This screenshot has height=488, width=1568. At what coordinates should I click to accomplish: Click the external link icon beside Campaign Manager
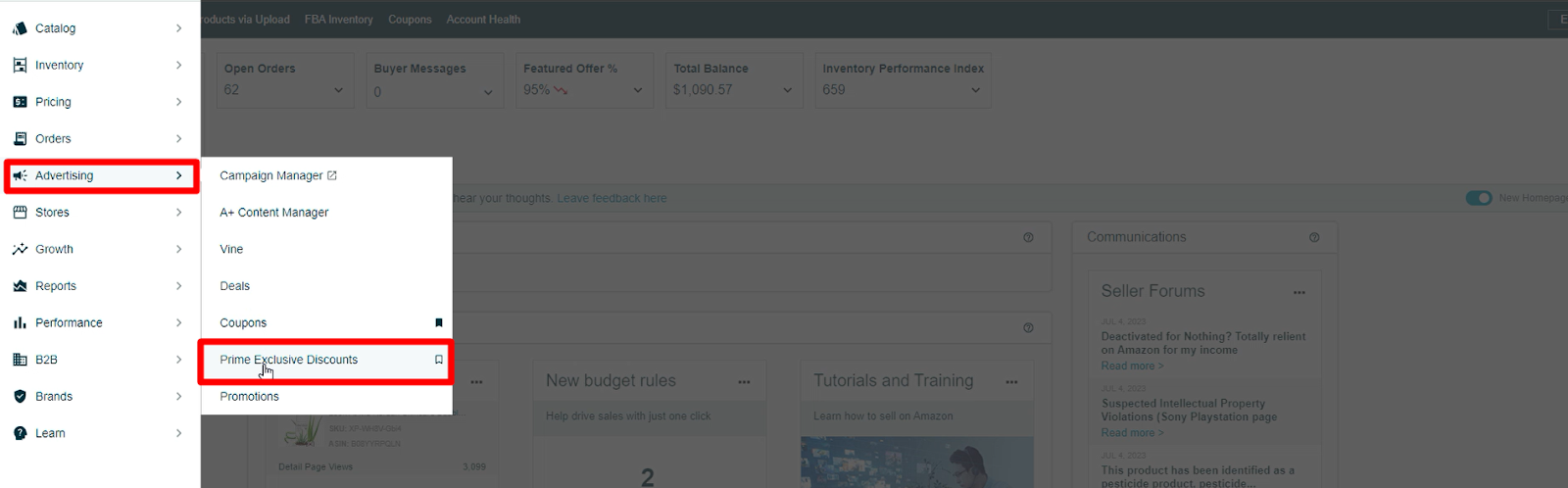pos(332,175)
